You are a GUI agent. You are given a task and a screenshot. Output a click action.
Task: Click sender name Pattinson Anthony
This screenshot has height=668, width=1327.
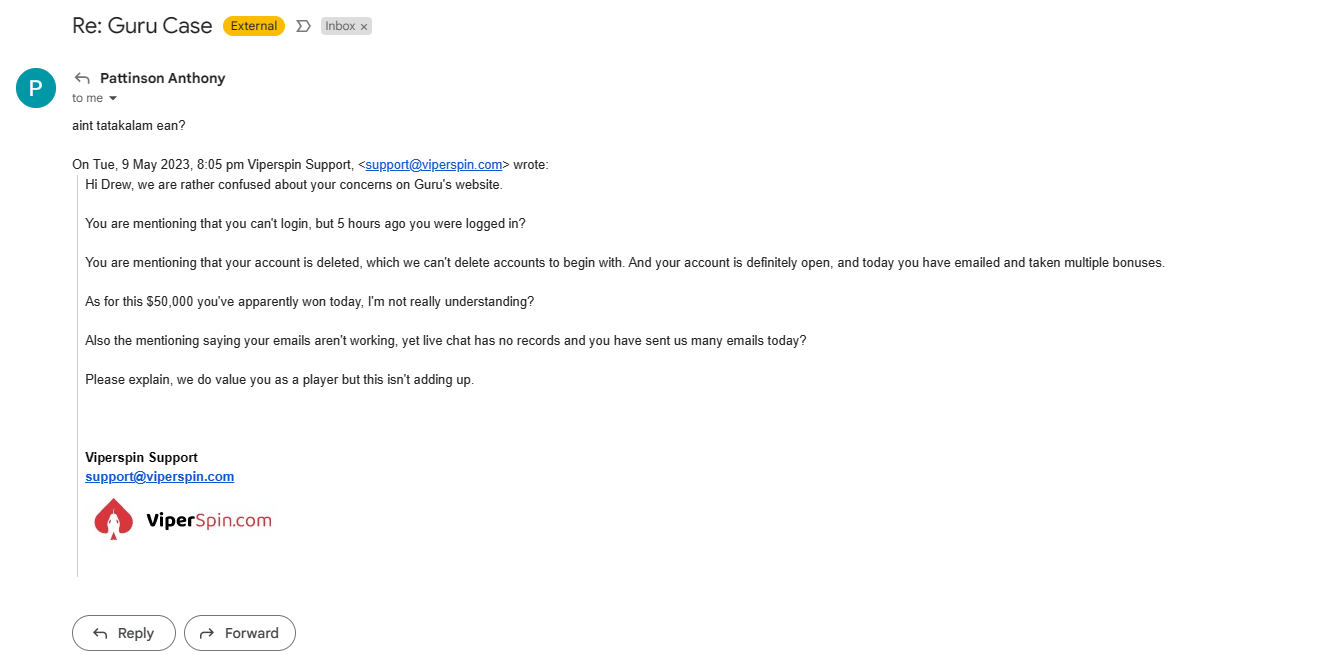point(162,78)
